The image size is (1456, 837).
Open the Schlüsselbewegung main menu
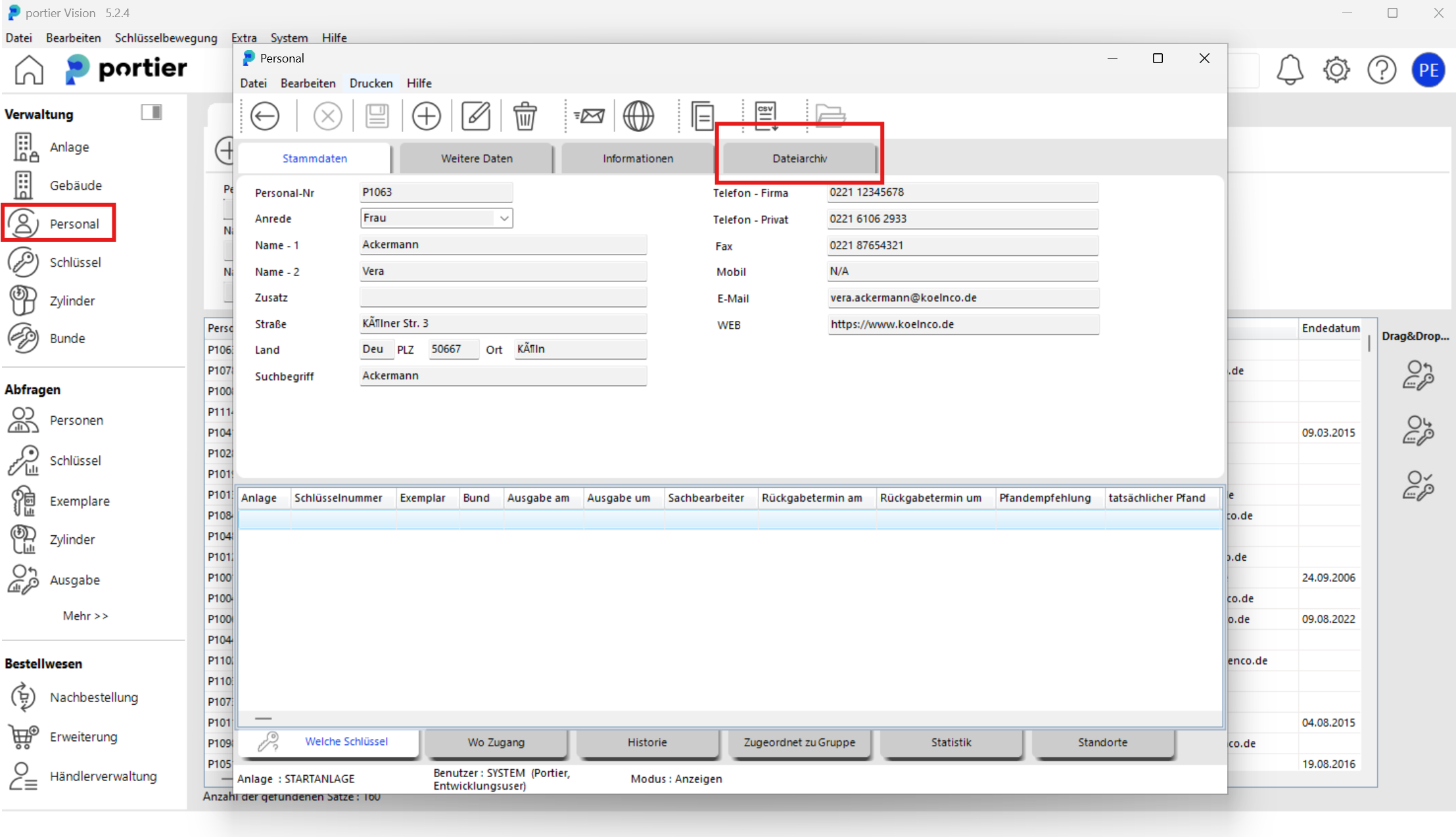point(166,37)
